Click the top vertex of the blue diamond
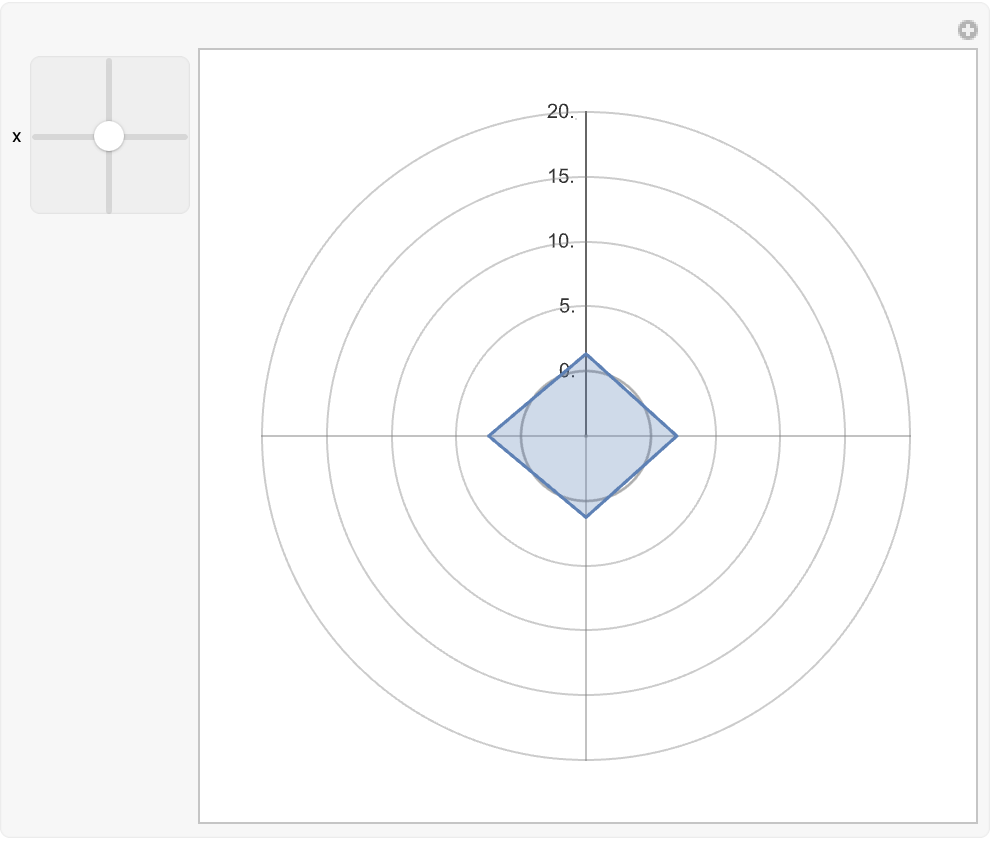 click(586, 354)
